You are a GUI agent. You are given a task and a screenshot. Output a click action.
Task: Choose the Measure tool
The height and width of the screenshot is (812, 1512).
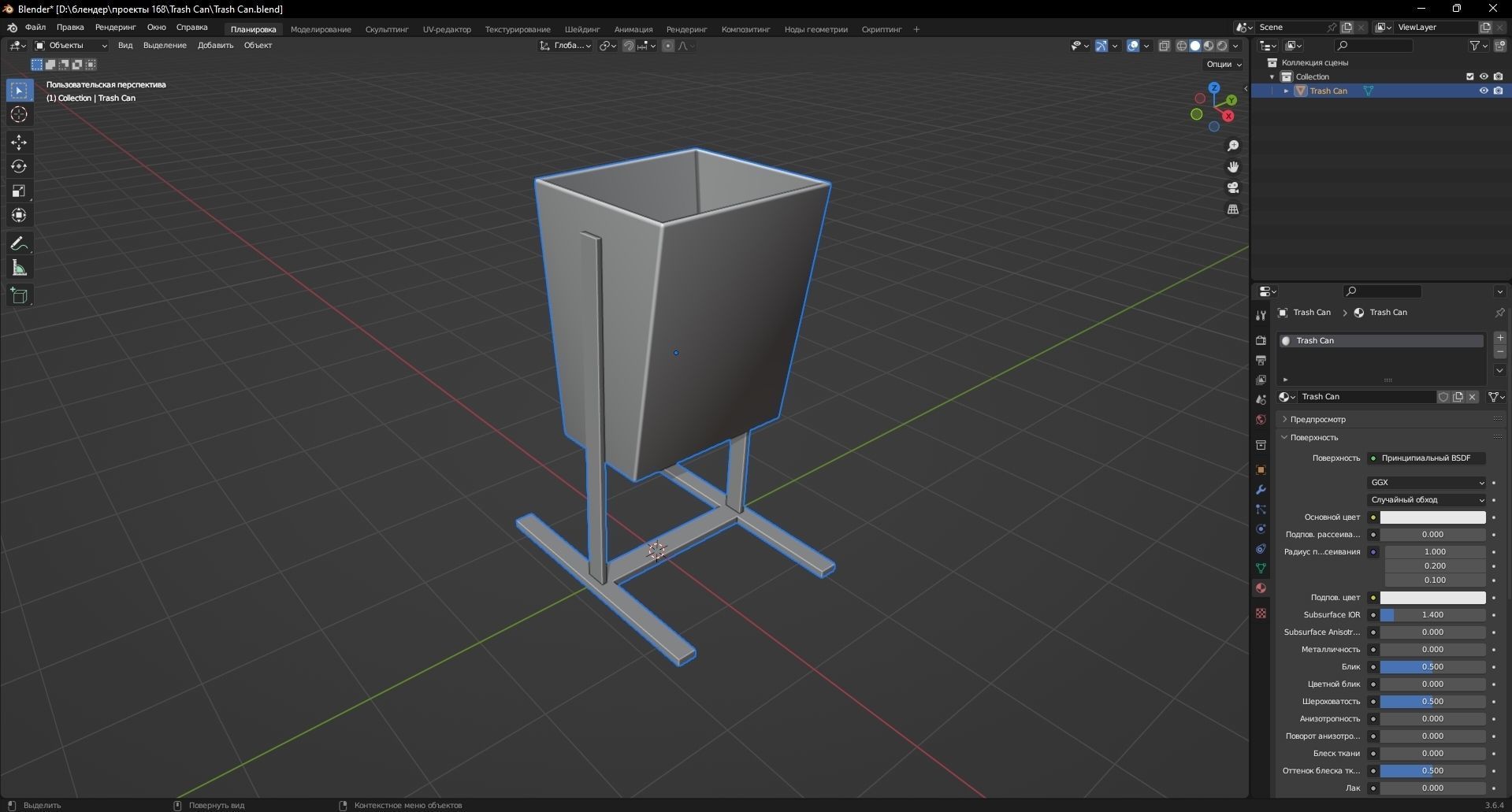19,269
